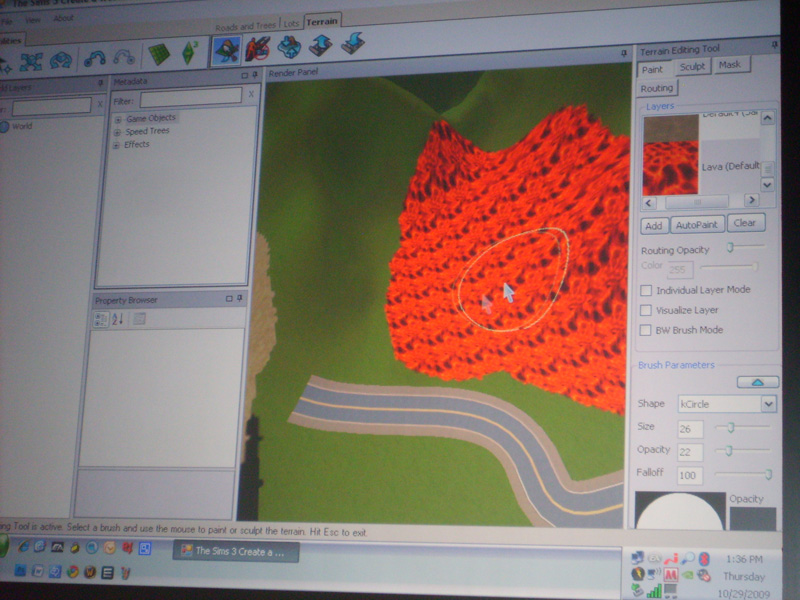Click the rotate object tool icon
The width and height of the screenshot is (800, 600).
coord(61,61)
